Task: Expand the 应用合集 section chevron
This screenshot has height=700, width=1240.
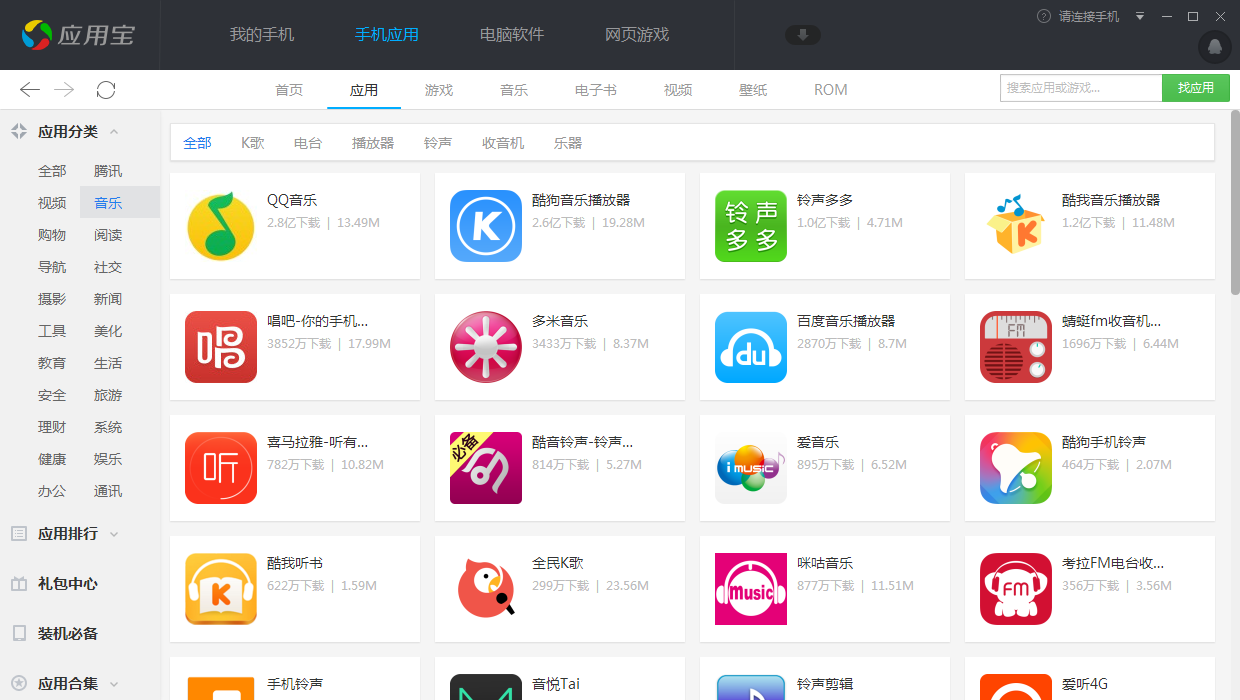Action: (114, 684)
